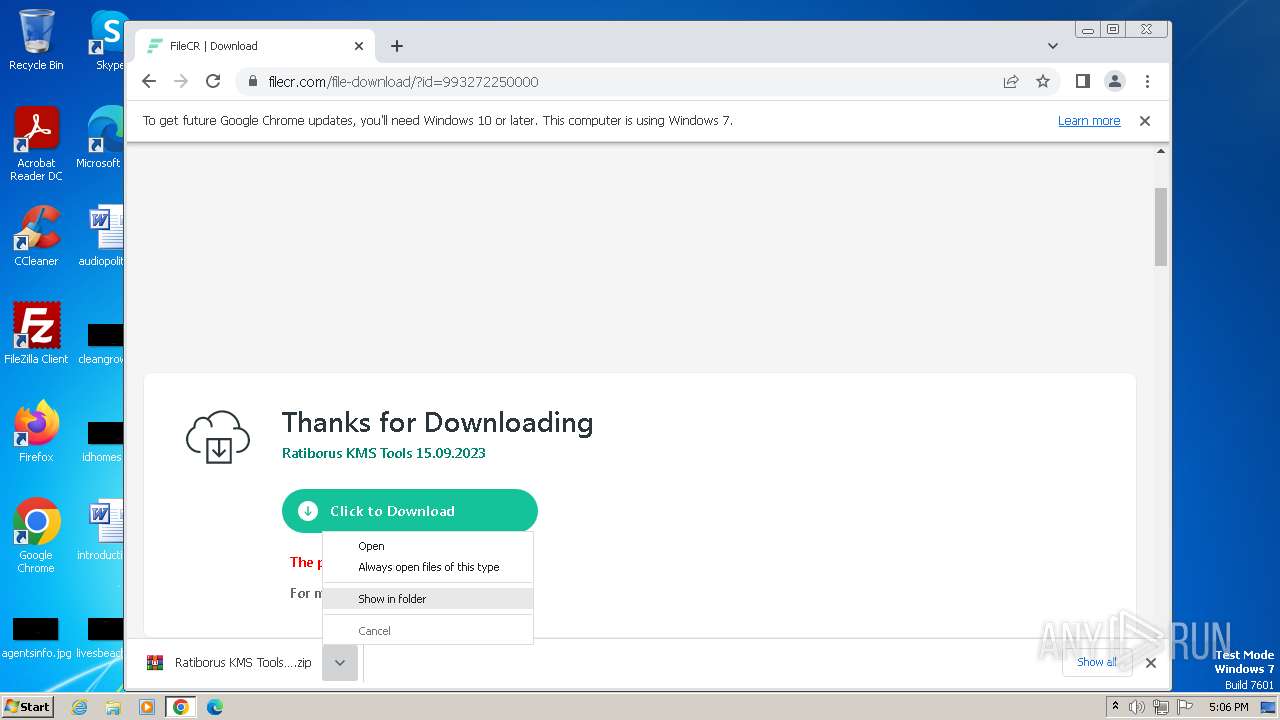Viewport: 1280px width, 720px height.
Task: Open Internet Explorer from taskbar
Action: click(79, 707)
